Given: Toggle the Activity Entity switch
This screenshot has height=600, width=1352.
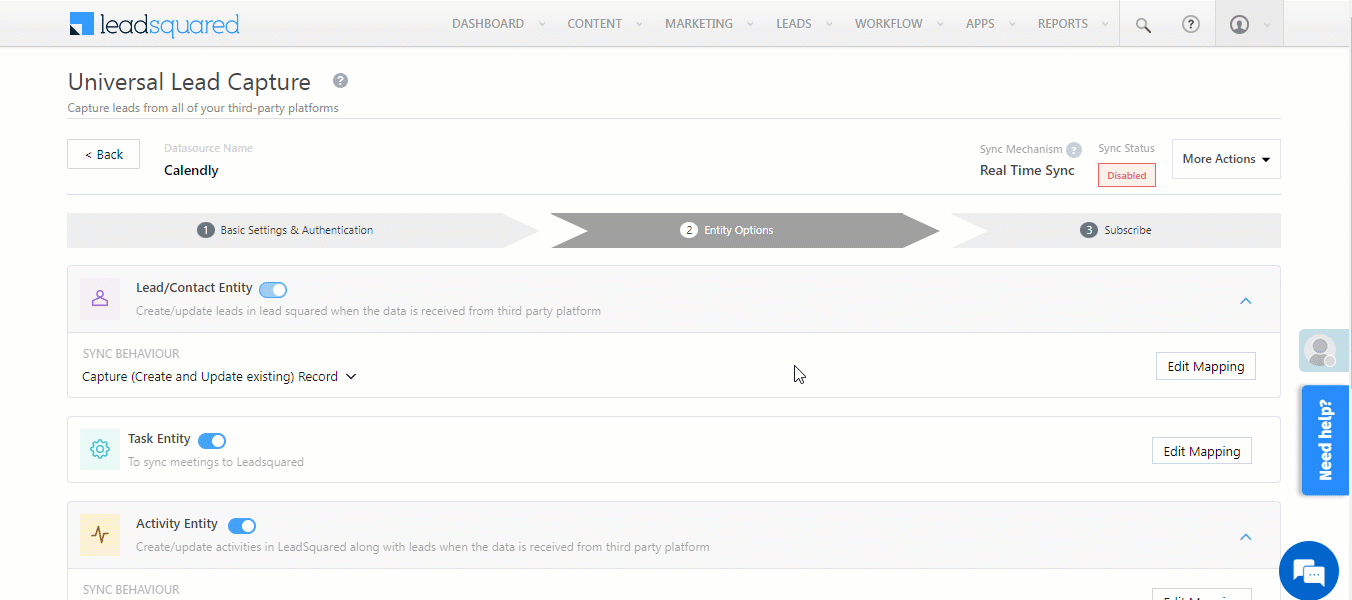Looking at the screenshot, I should [241, 525].
